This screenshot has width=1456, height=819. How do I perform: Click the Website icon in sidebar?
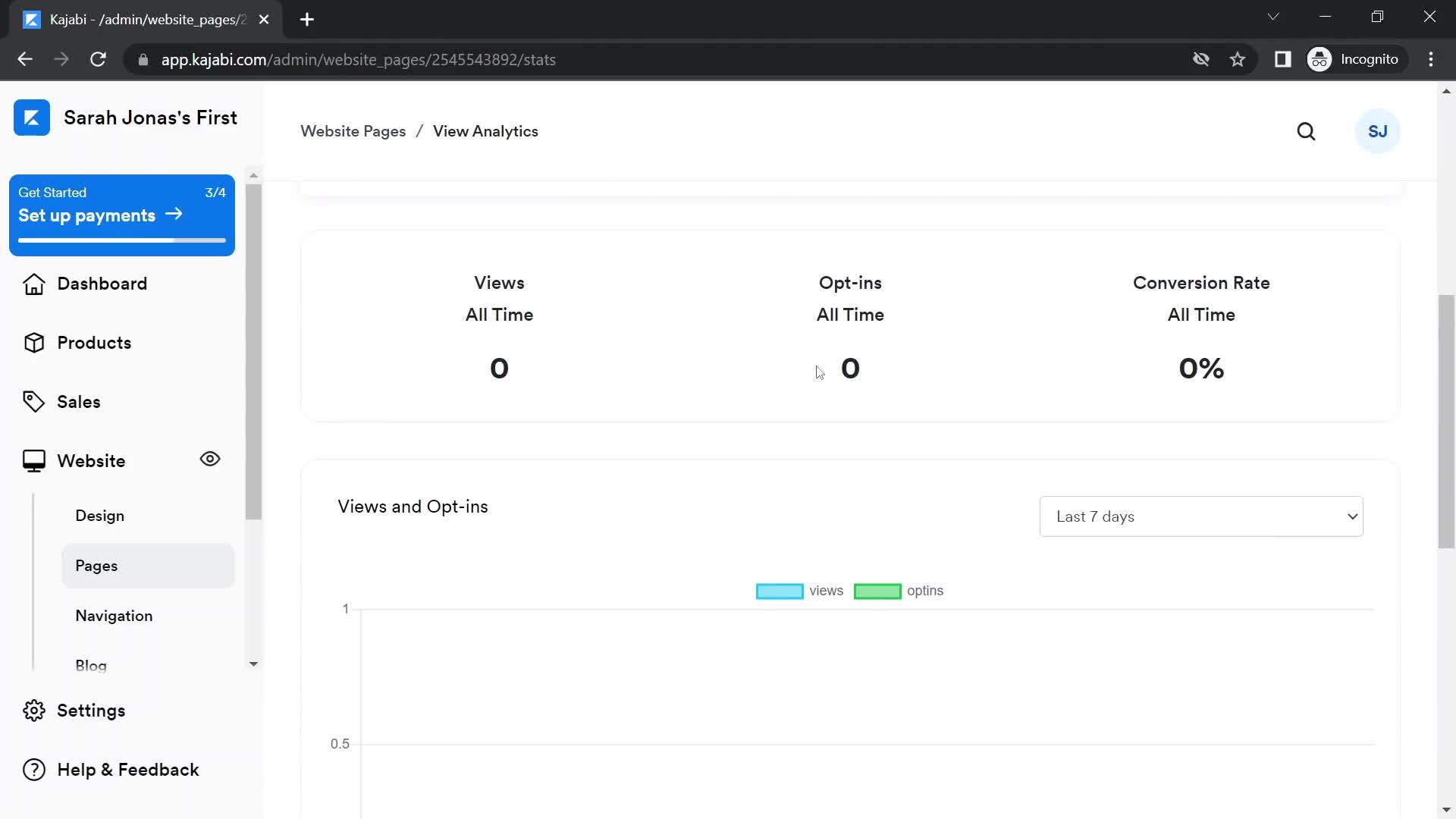(x=33, y=460)
